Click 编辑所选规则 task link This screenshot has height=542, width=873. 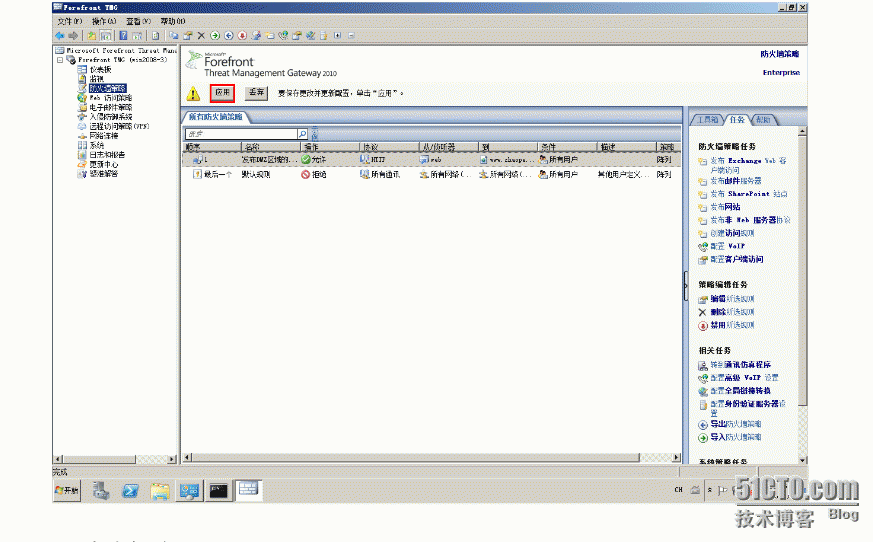tap(732, 299)
